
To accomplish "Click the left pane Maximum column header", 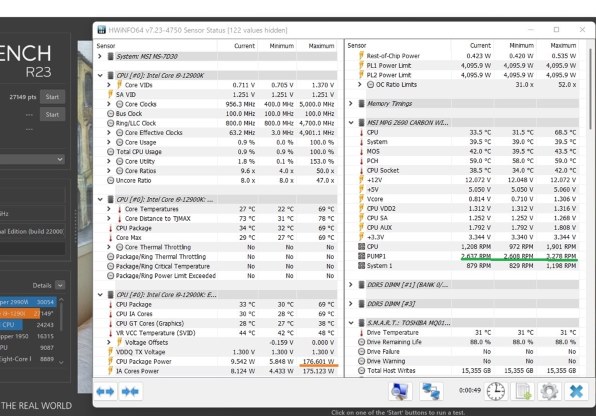I will pyautogui.click(x=321, y=46).
